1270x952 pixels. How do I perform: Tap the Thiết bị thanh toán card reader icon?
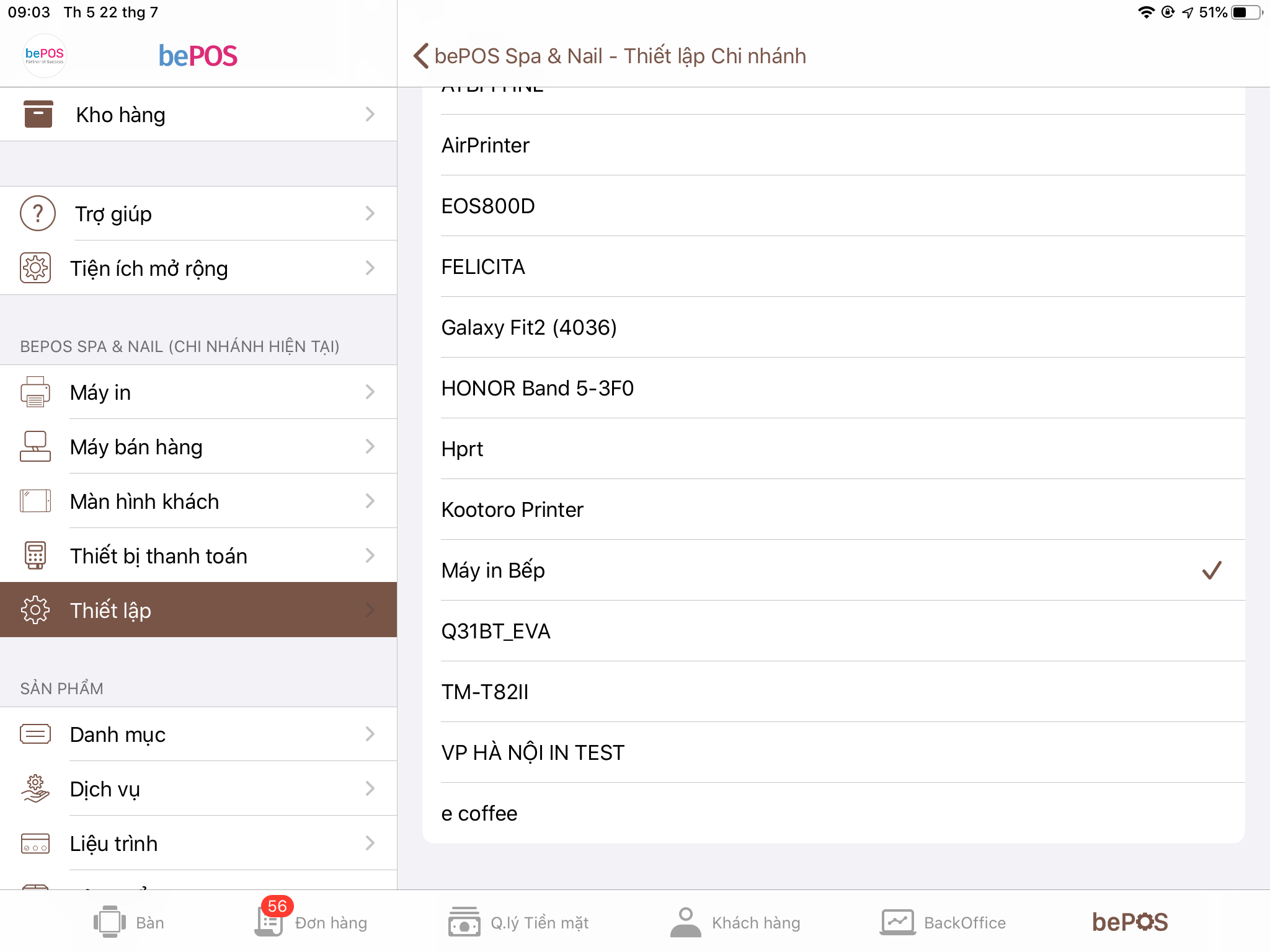pyautogui.click(x=35, y=555)
